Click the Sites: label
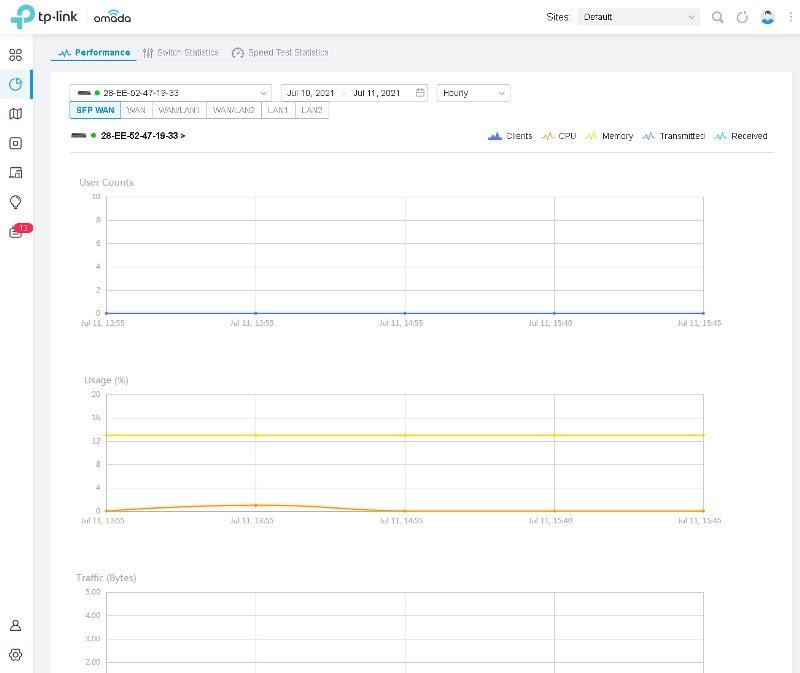 558,17
